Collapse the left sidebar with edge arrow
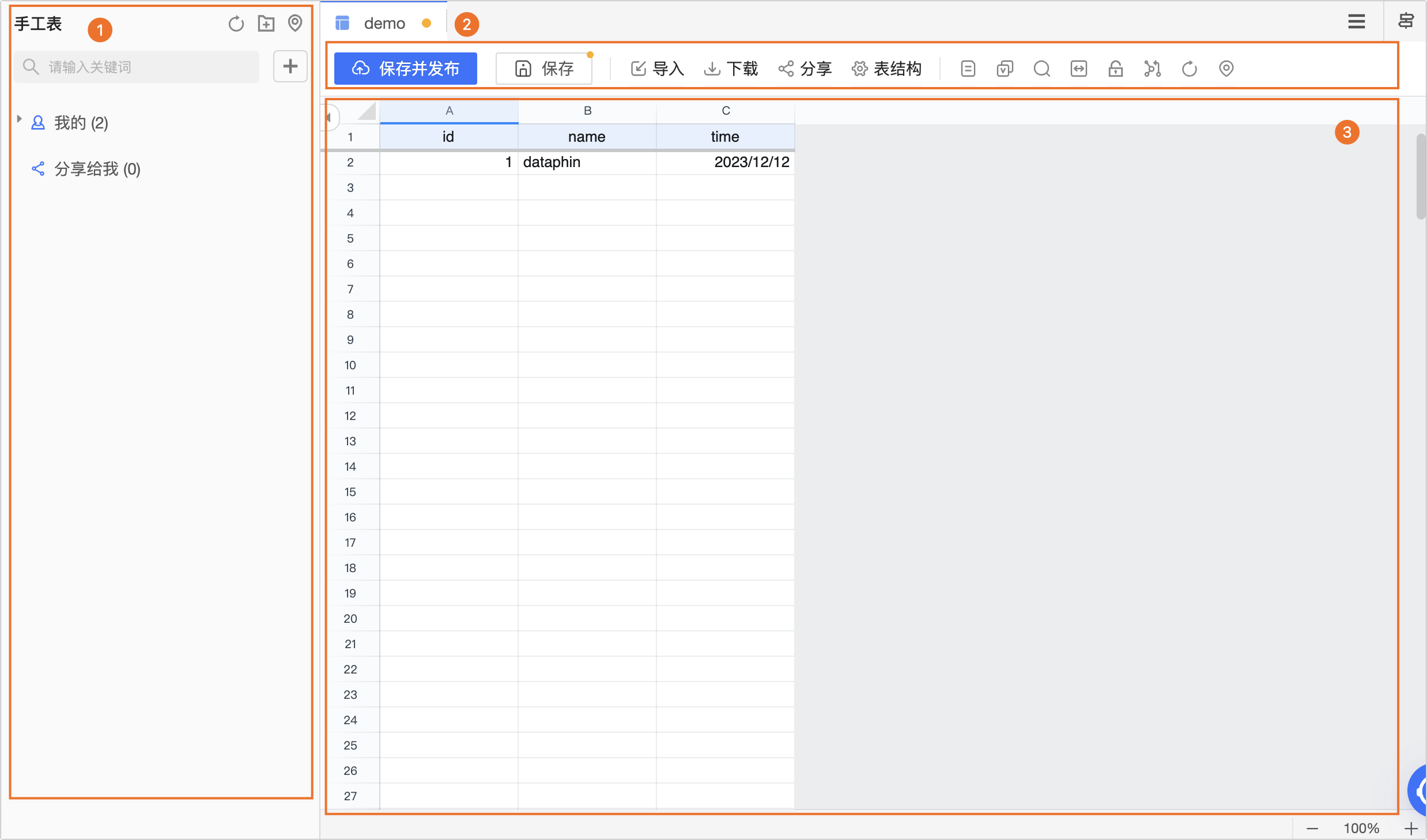This screenshot has width=1427, height=840. coord(329,118)
